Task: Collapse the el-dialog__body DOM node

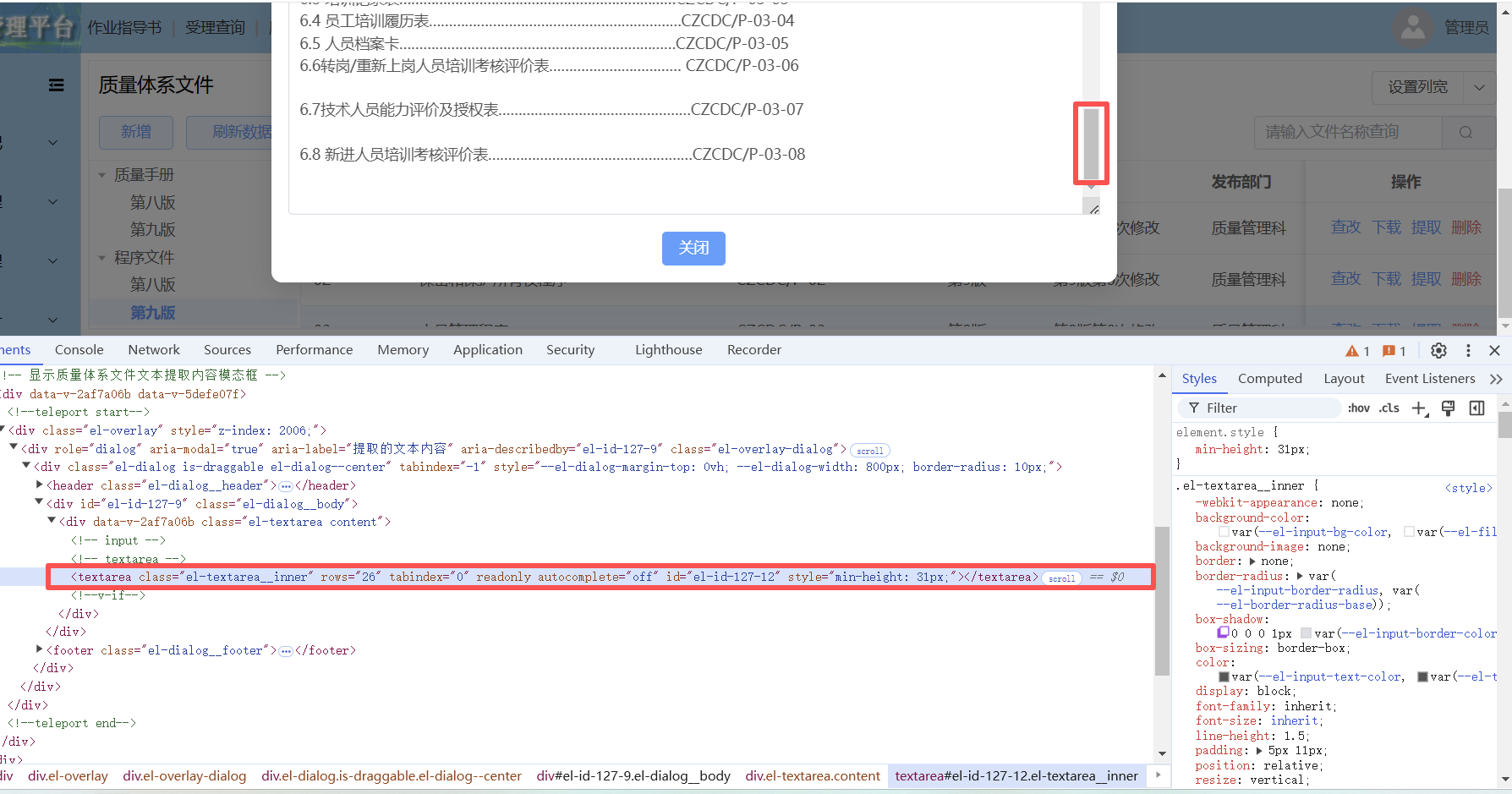Action: point(39,502)
